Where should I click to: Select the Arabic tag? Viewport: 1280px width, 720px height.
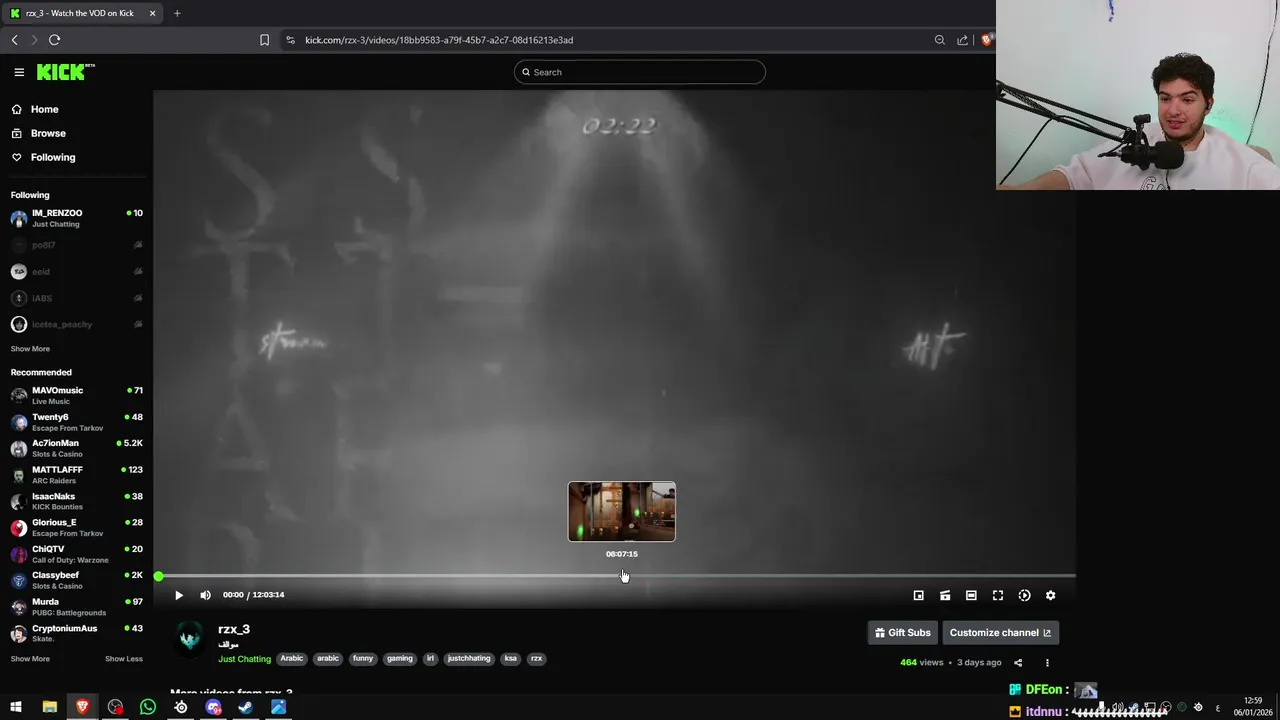point(292,658)
